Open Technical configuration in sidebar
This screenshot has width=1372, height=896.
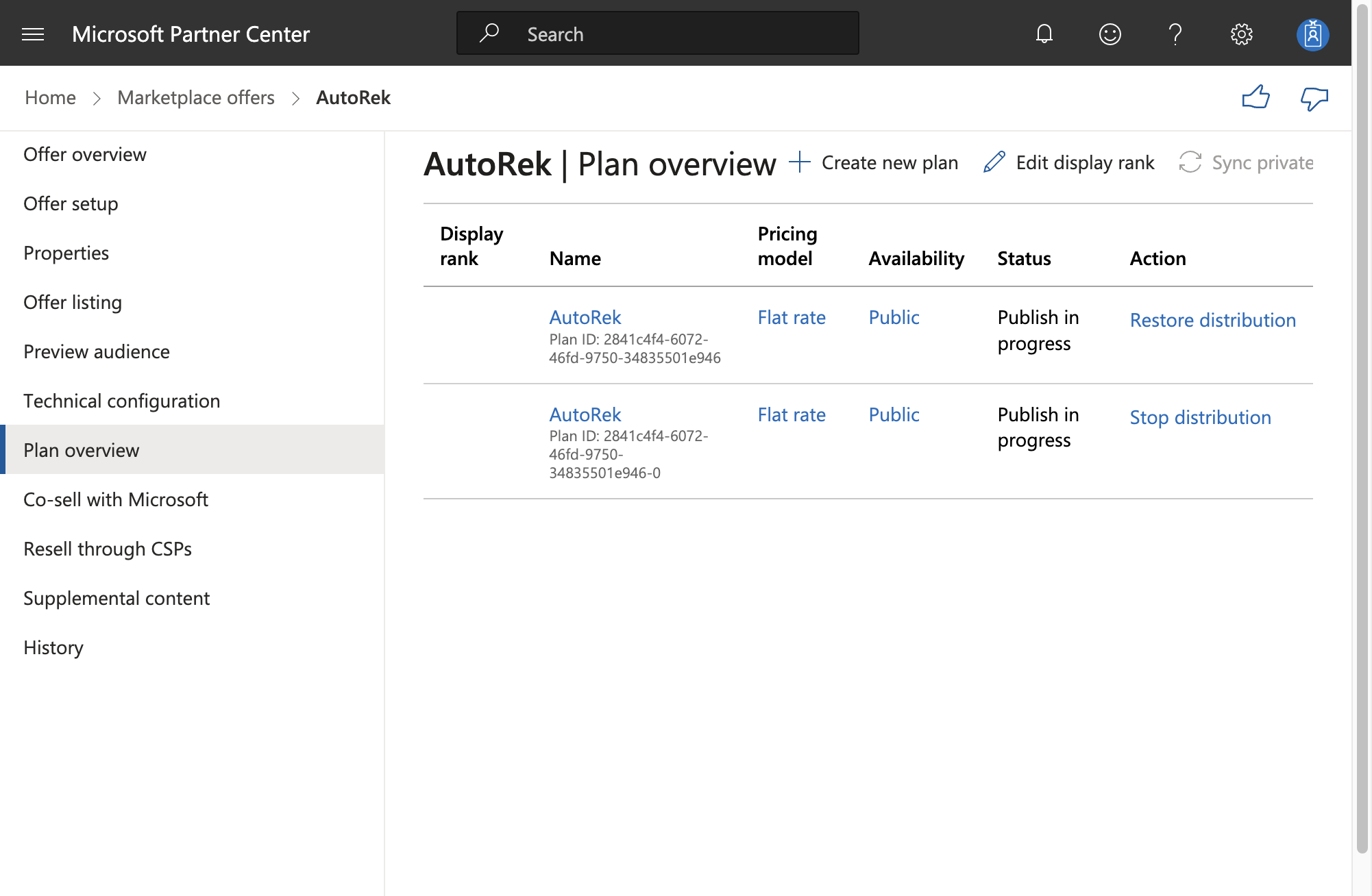click(x=192, y=401)
